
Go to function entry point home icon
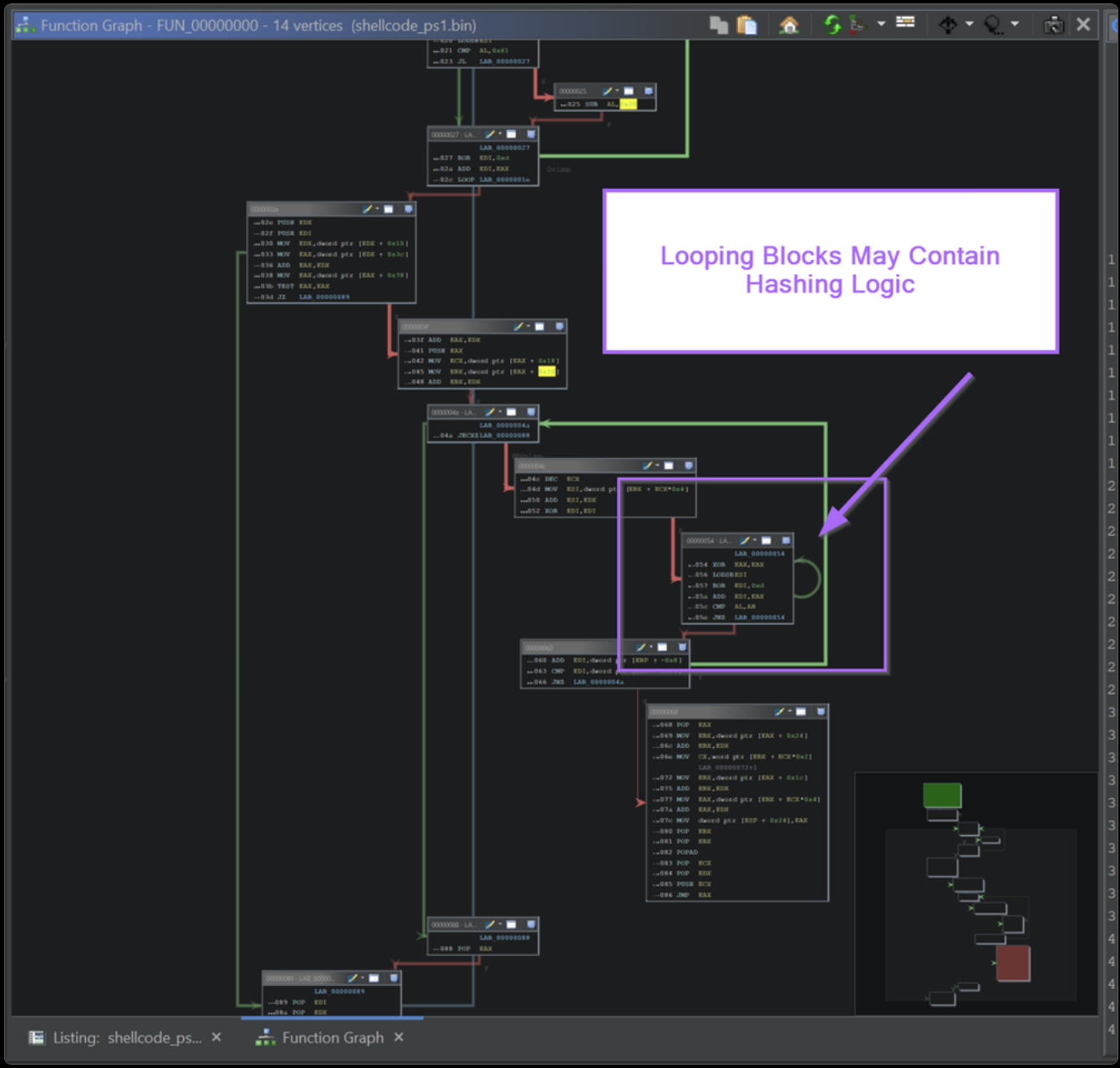[788, 25]
